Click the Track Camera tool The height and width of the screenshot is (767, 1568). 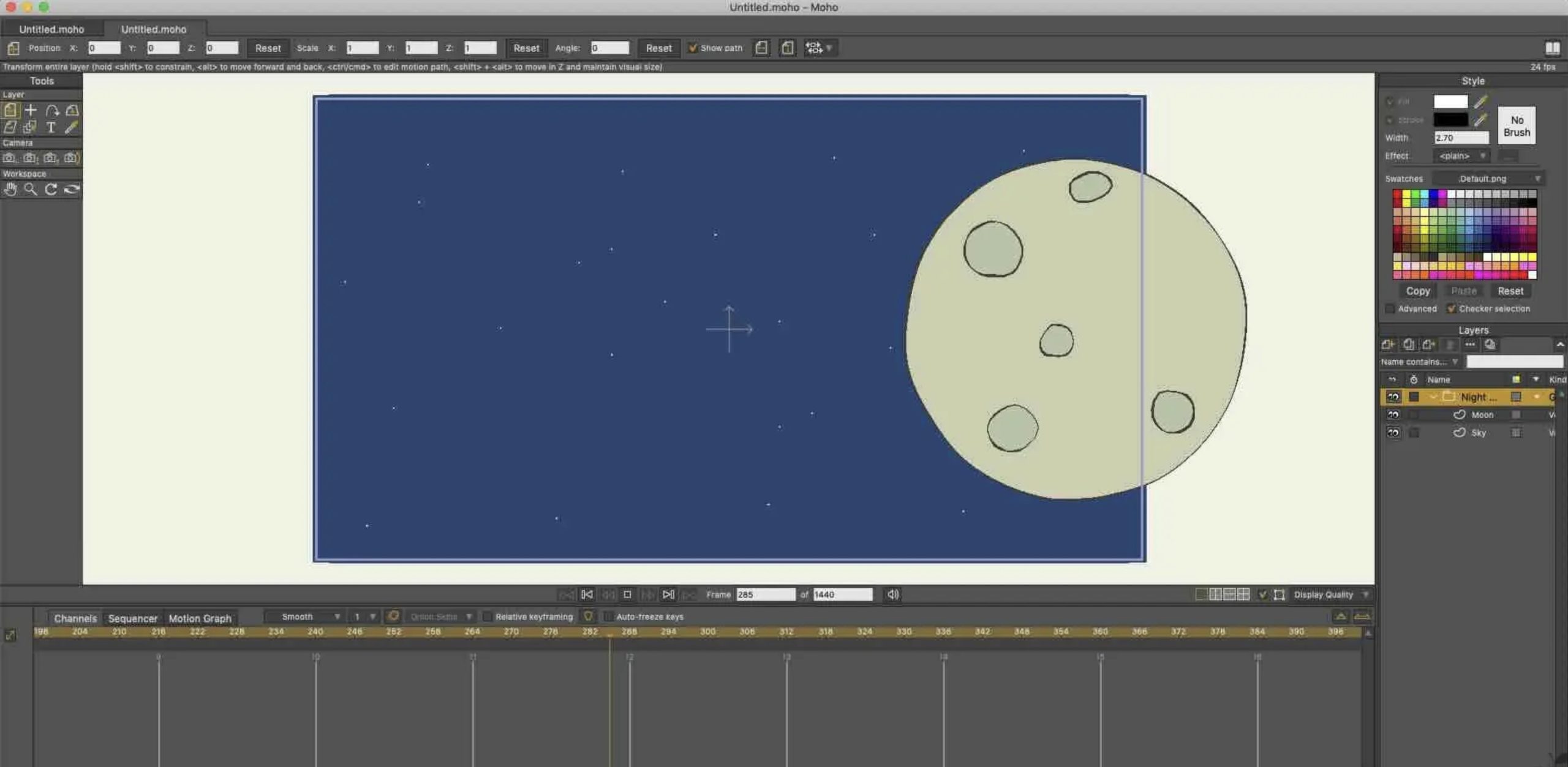click(9, 158)
